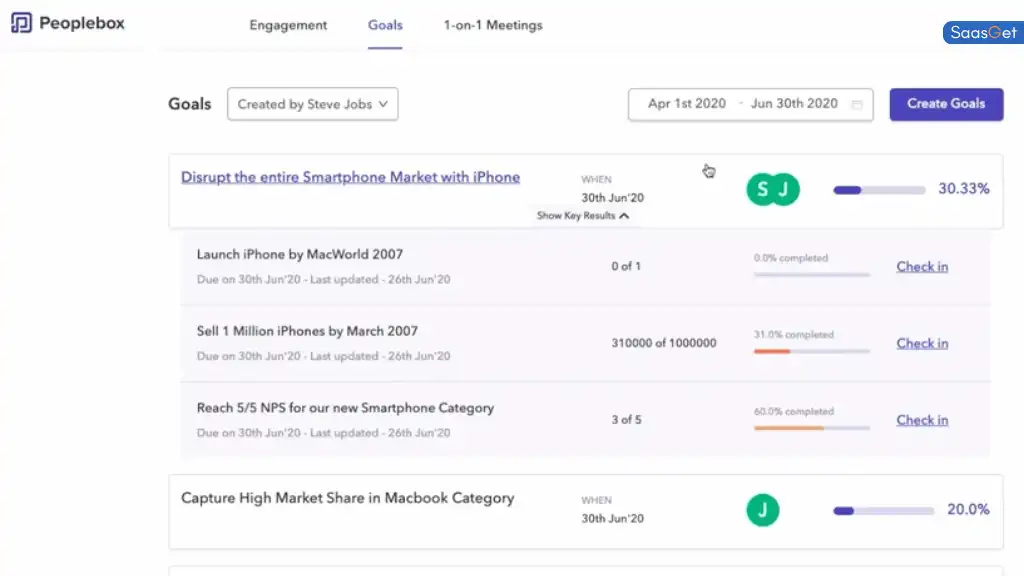Expand the Created by Steve Jobs dropdown

(313, 104)
